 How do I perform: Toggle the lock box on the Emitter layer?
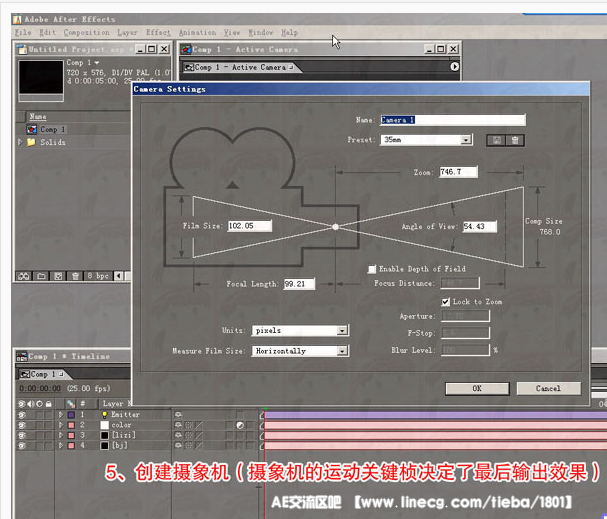pos(48,415)
